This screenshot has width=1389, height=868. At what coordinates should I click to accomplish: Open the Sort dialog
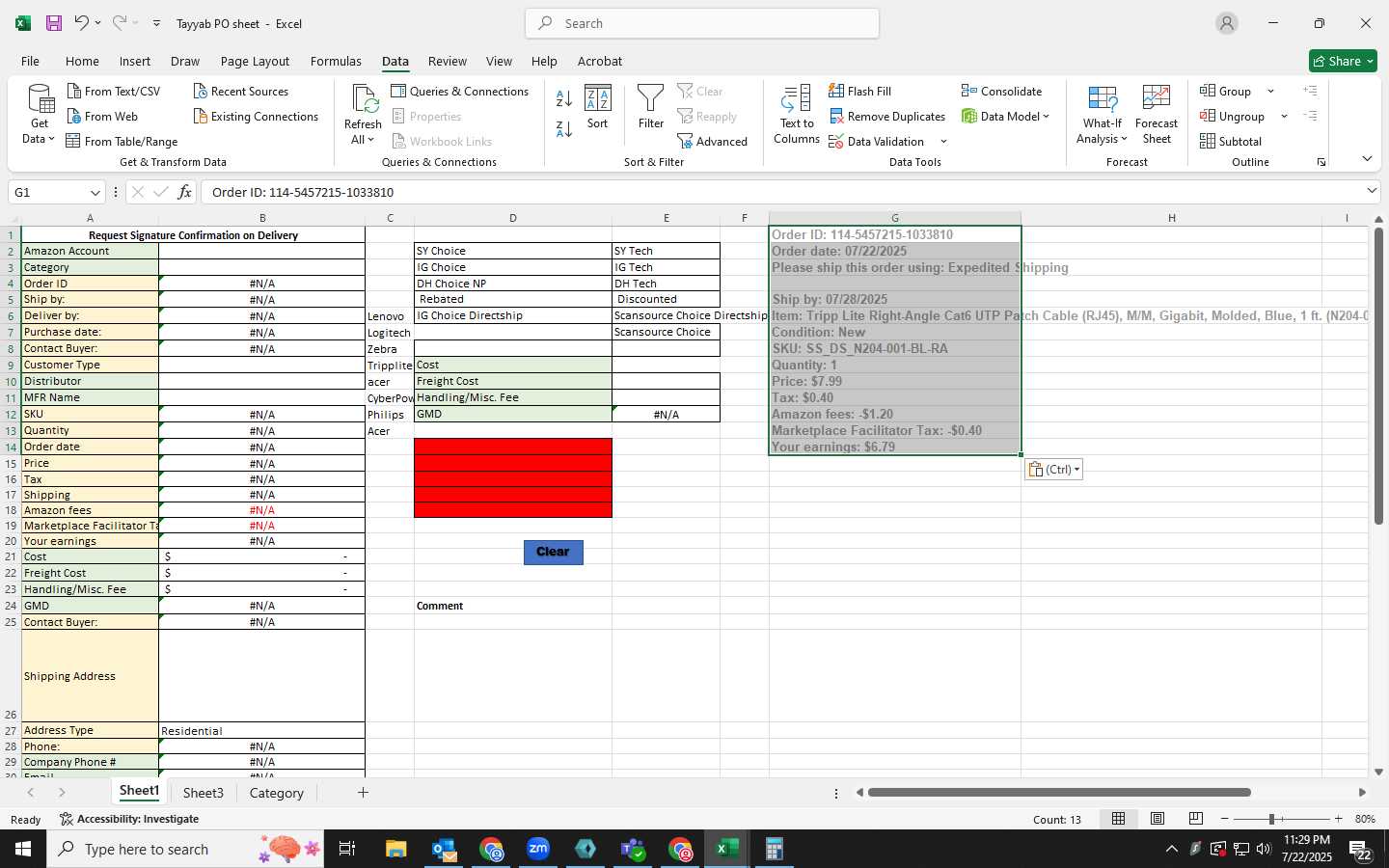598,107
